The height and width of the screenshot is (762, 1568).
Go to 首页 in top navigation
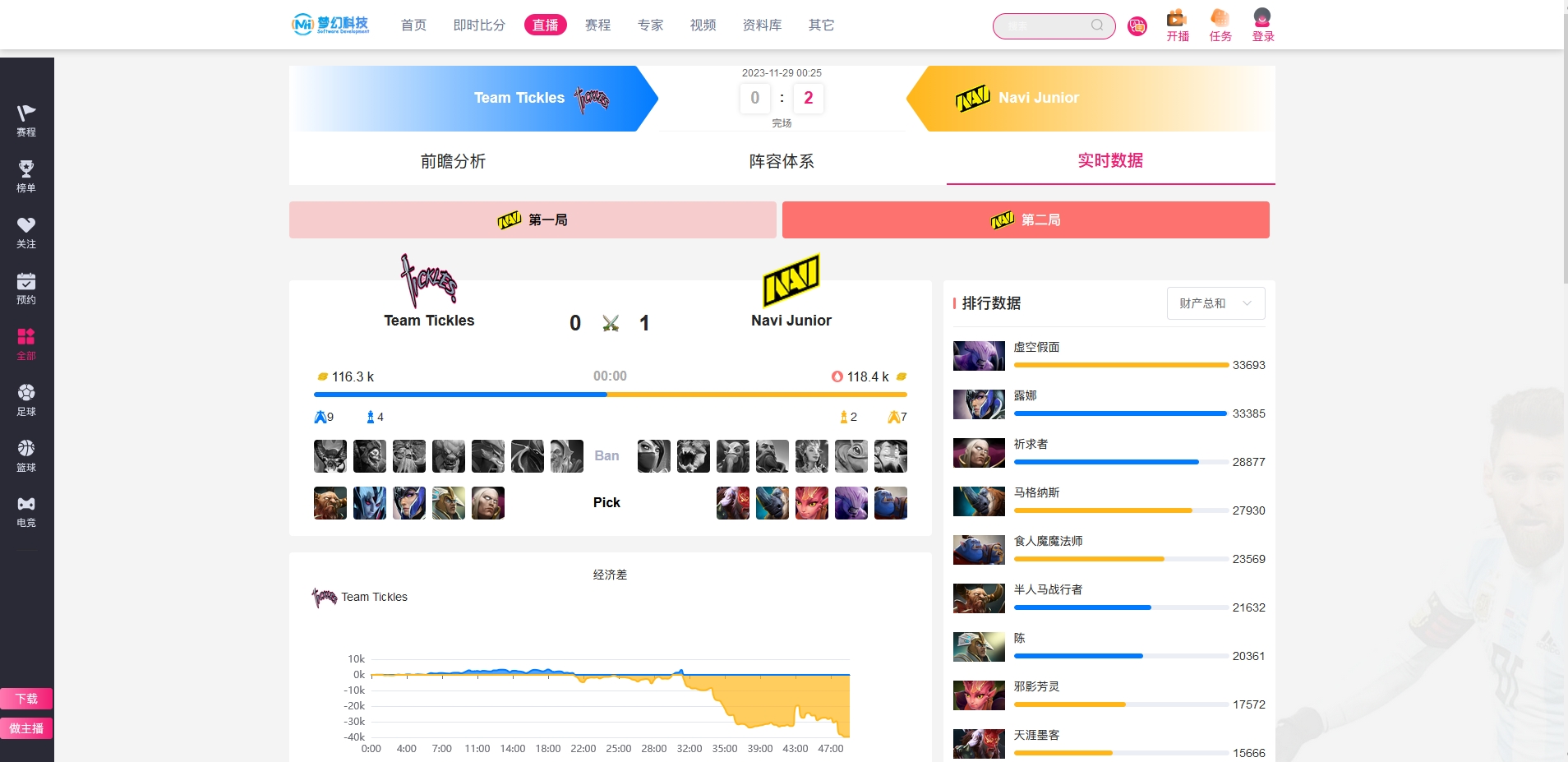pyautogui.click(x=413, y=25)
